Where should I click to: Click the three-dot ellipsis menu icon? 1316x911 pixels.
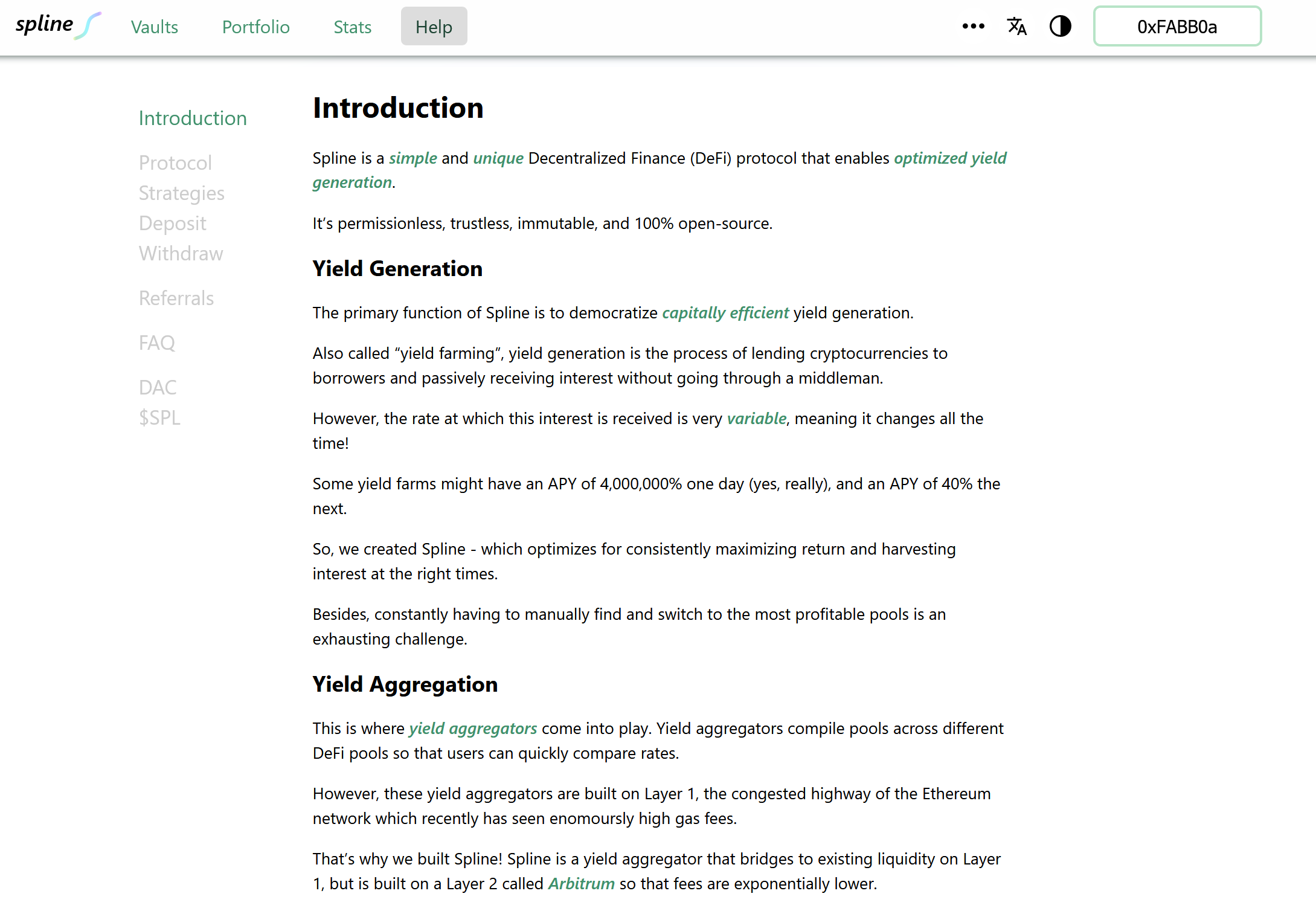coord(971,27)
